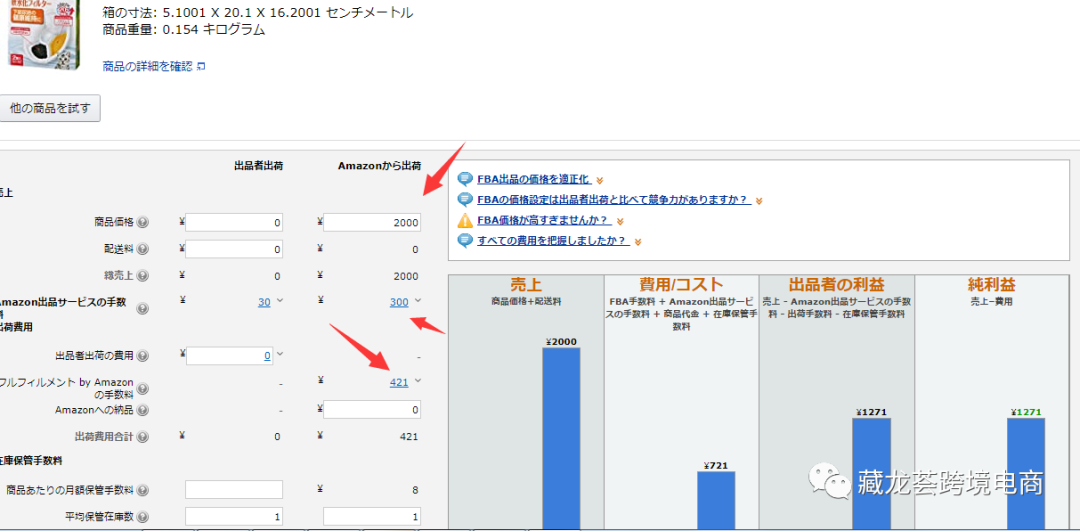Click the 出品者出荷 column header
The width and height of the screenshot is (1080, 531).
pyautogui.click(x=258, y=165)
